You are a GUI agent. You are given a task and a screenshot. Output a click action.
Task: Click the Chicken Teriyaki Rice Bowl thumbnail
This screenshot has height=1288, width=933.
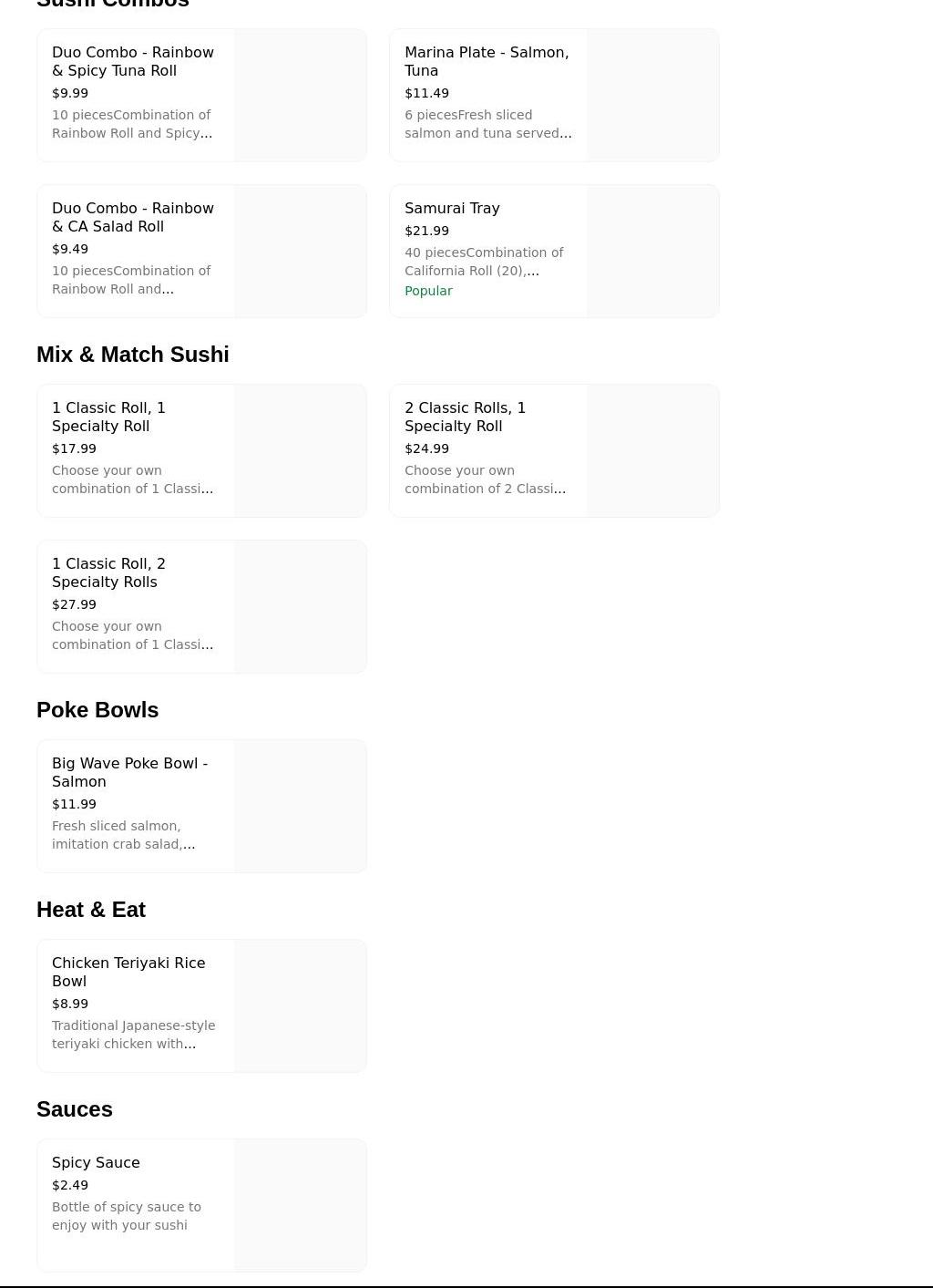(300, 1005)
